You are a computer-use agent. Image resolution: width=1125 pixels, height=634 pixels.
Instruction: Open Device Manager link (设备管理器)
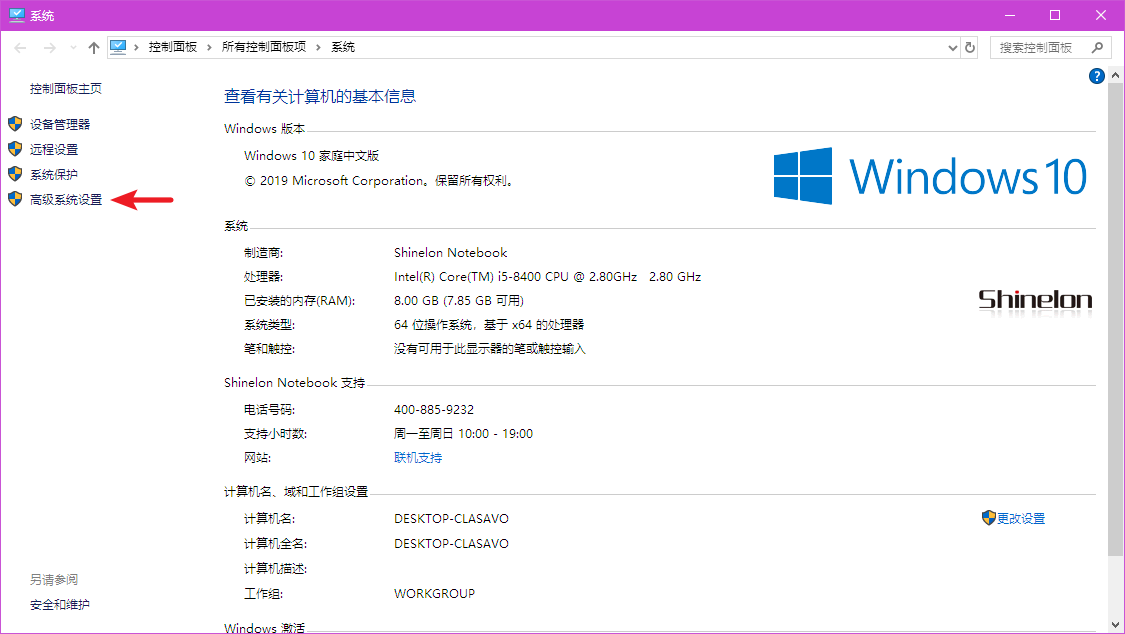(x=60, y=124)
